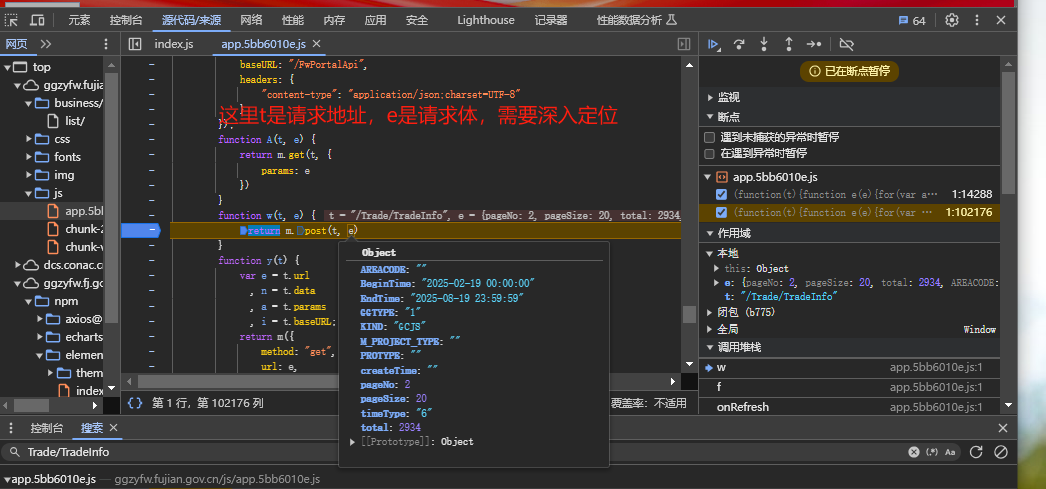Viewport: 1046px width, 489px height.
Task: Collapse the js folder in navigator
Action: tap(29, 193)
